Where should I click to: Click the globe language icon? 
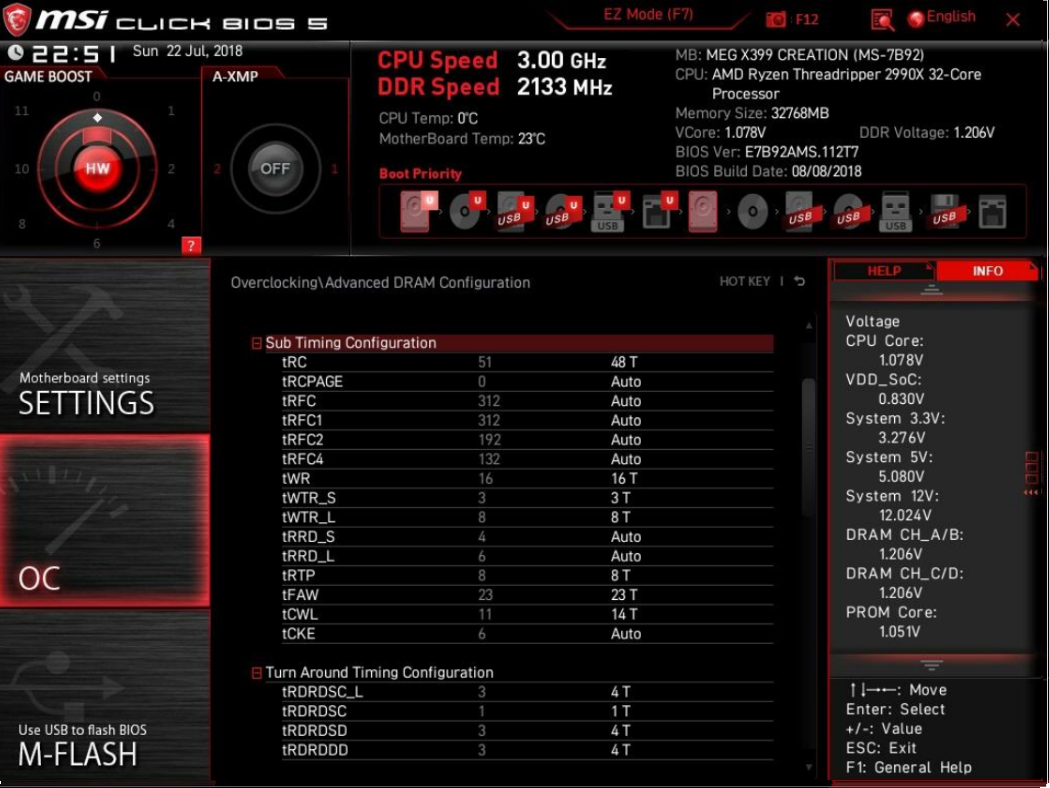[x=915, y=19]
